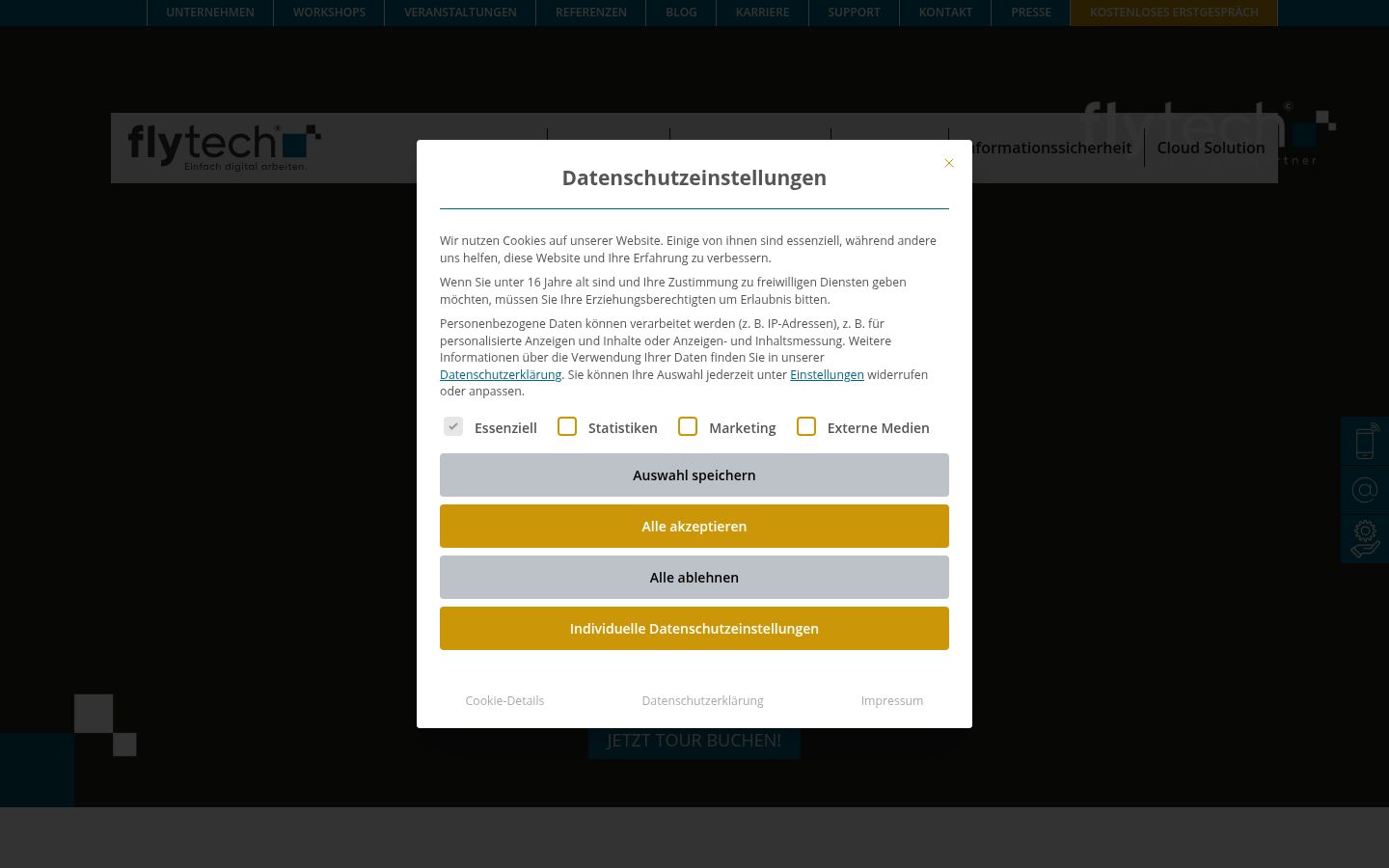Screen dimensions: 1389x868
Task: Open the Veranstaltungen menu item
Action: coord(460,13)
